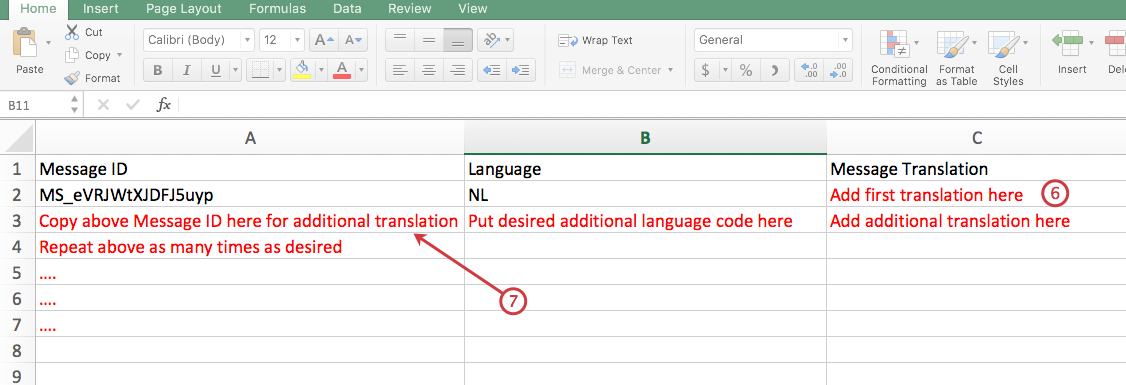Decrease decimal places icon
The width and height of the screenshot is (1126, 385).
tap(839, 70)
